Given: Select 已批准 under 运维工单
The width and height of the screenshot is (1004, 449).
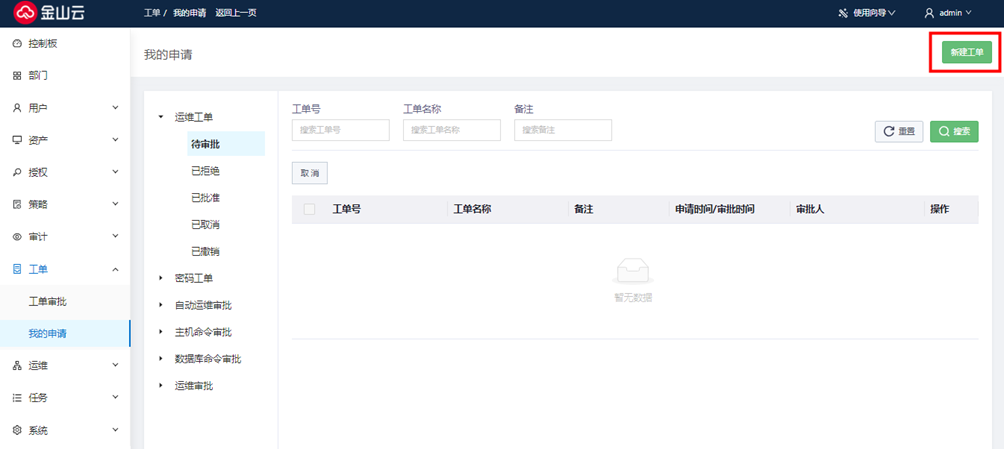Looking at the screenshot, I should coord(205,198).
